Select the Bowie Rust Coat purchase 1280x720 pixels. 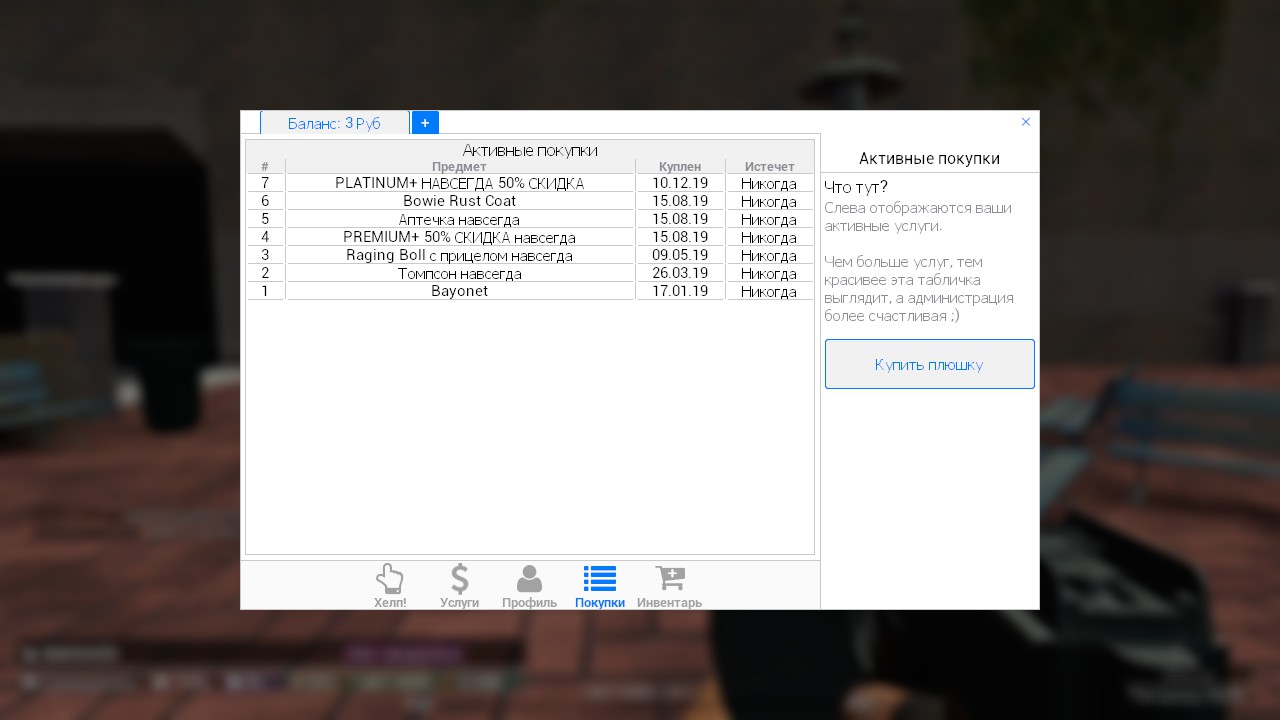click(x=459, y=201)
